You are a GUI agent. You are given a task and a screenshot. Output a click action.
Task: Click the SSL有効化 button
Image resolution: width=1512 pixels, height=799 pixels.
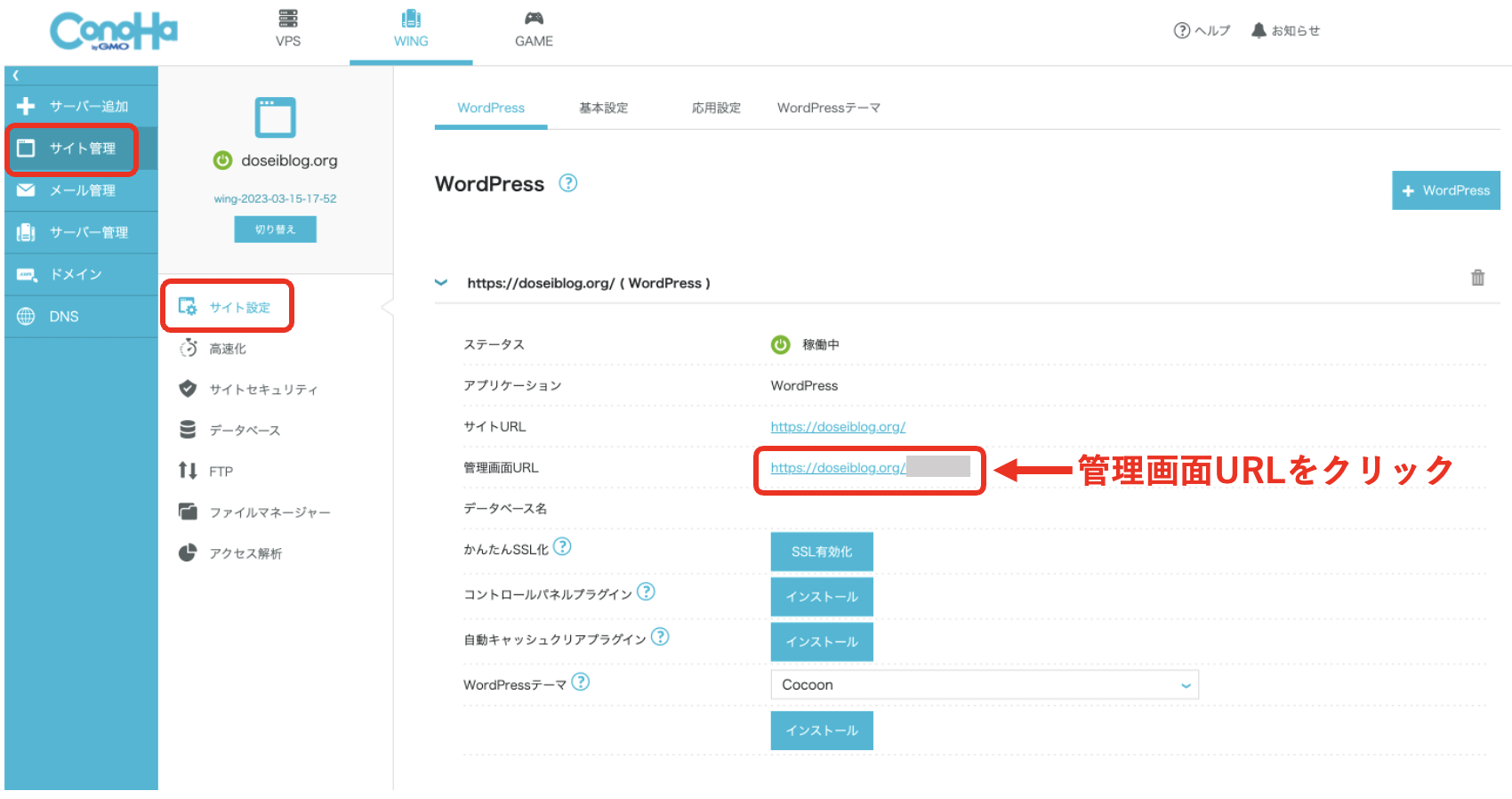tap(822, 552)
